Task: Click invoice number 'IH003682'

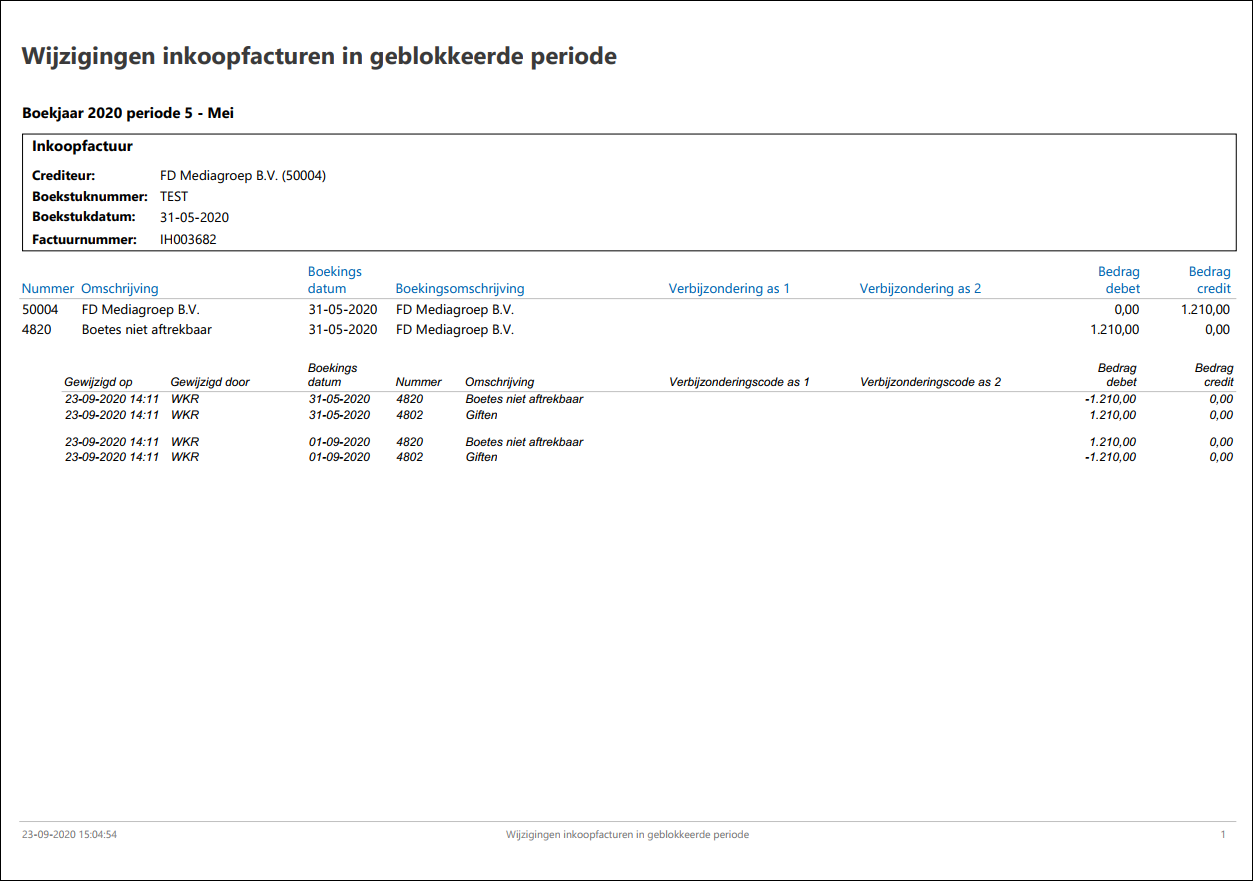Action: [188, 240]
